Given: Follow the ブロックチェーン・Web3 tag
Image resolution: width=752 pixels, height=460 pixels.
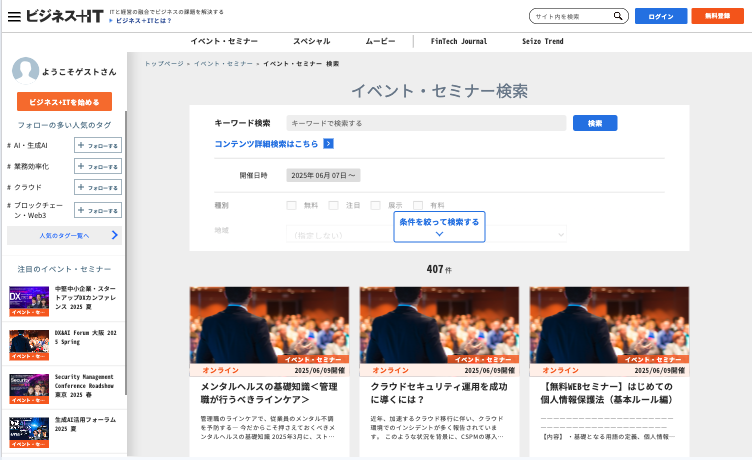Looking at the screenshot, I should (98, 210).
